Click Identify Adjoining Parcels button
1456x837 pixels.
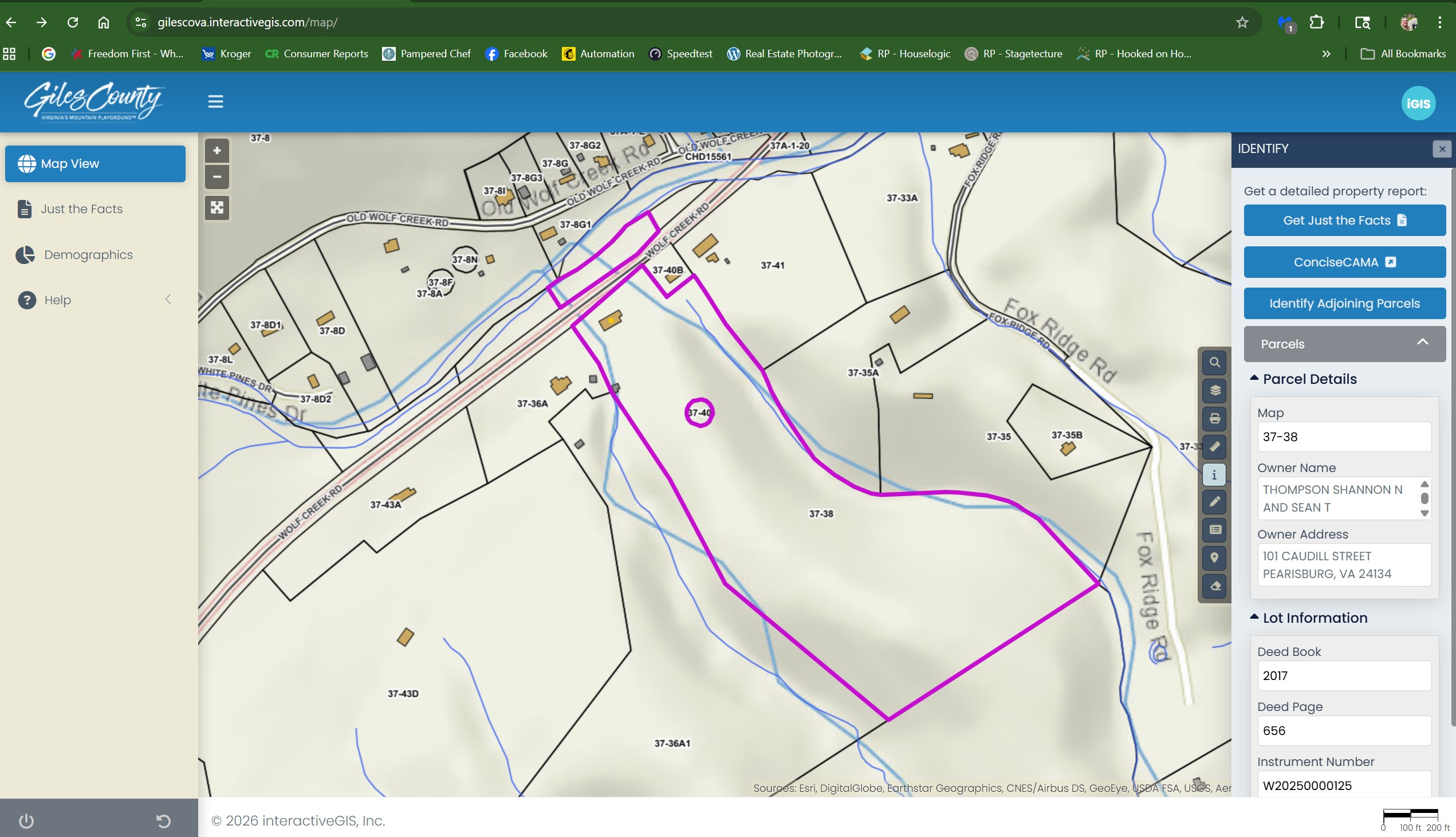point(1344,304)
